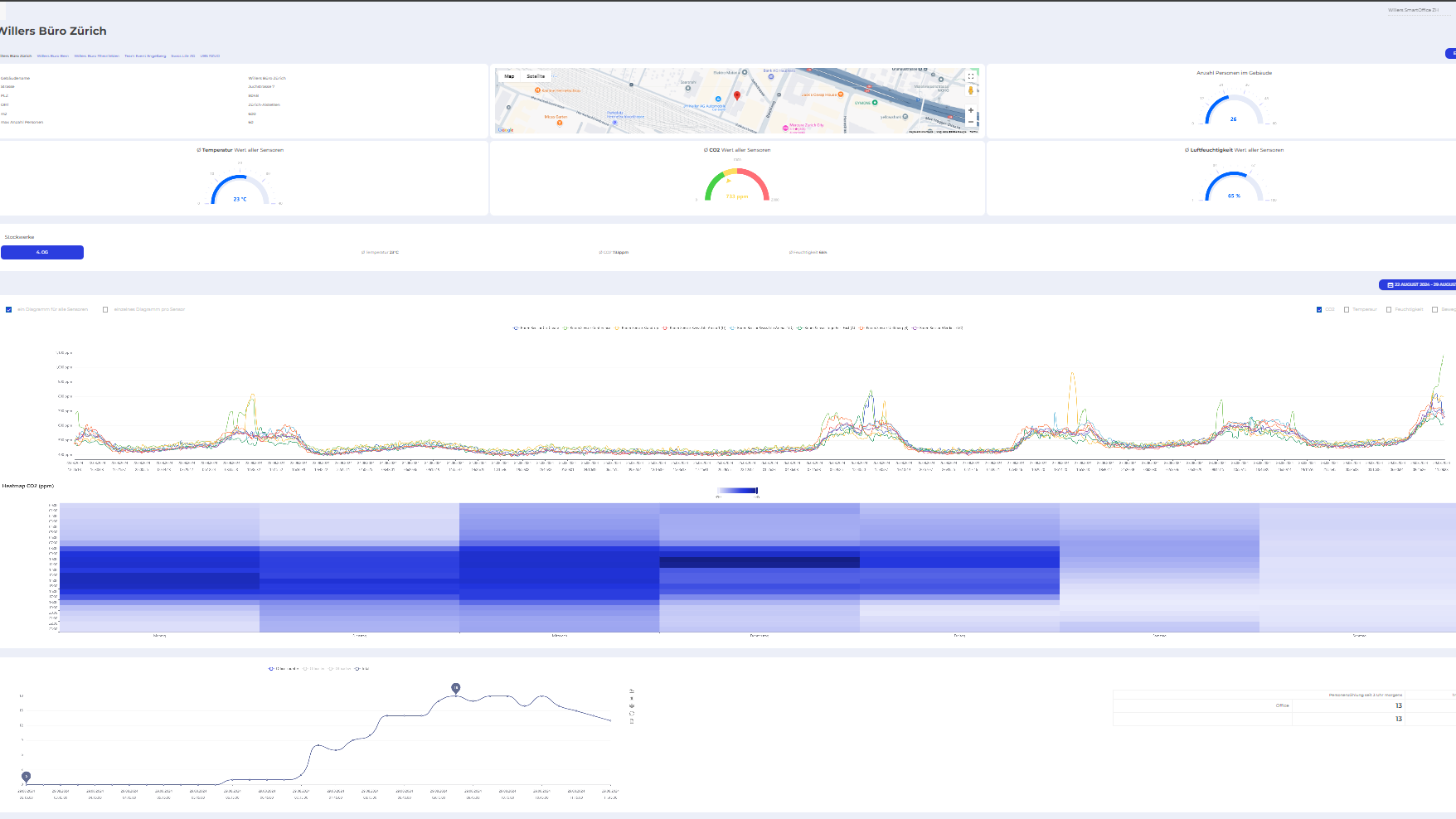Open fullscreen view of the map
Screen dimensions: 1456x819
[971, 76]
